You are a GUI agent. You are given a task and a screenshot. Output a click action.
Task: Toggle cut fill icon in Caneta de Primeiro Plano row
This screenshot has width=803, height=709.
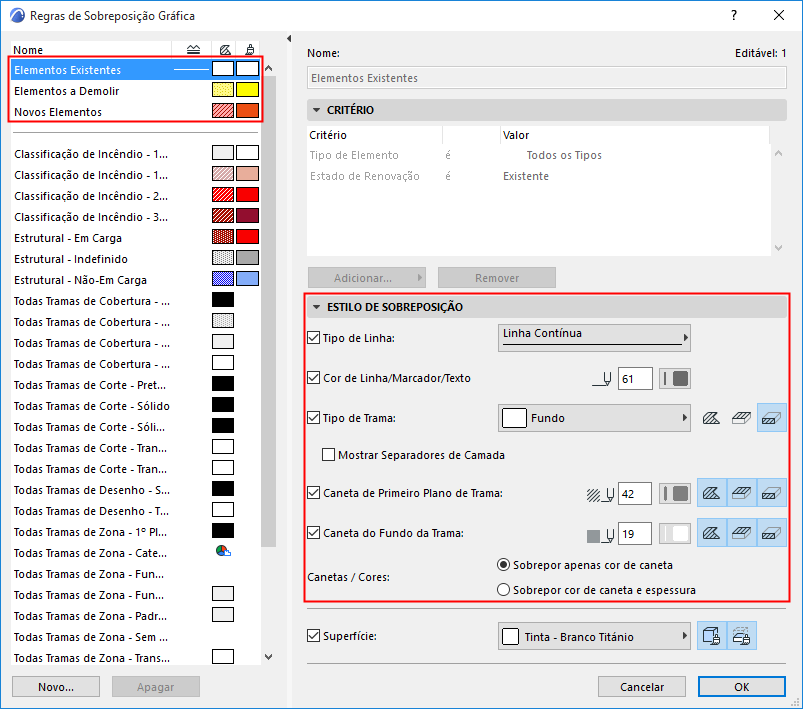pos(771,493)
